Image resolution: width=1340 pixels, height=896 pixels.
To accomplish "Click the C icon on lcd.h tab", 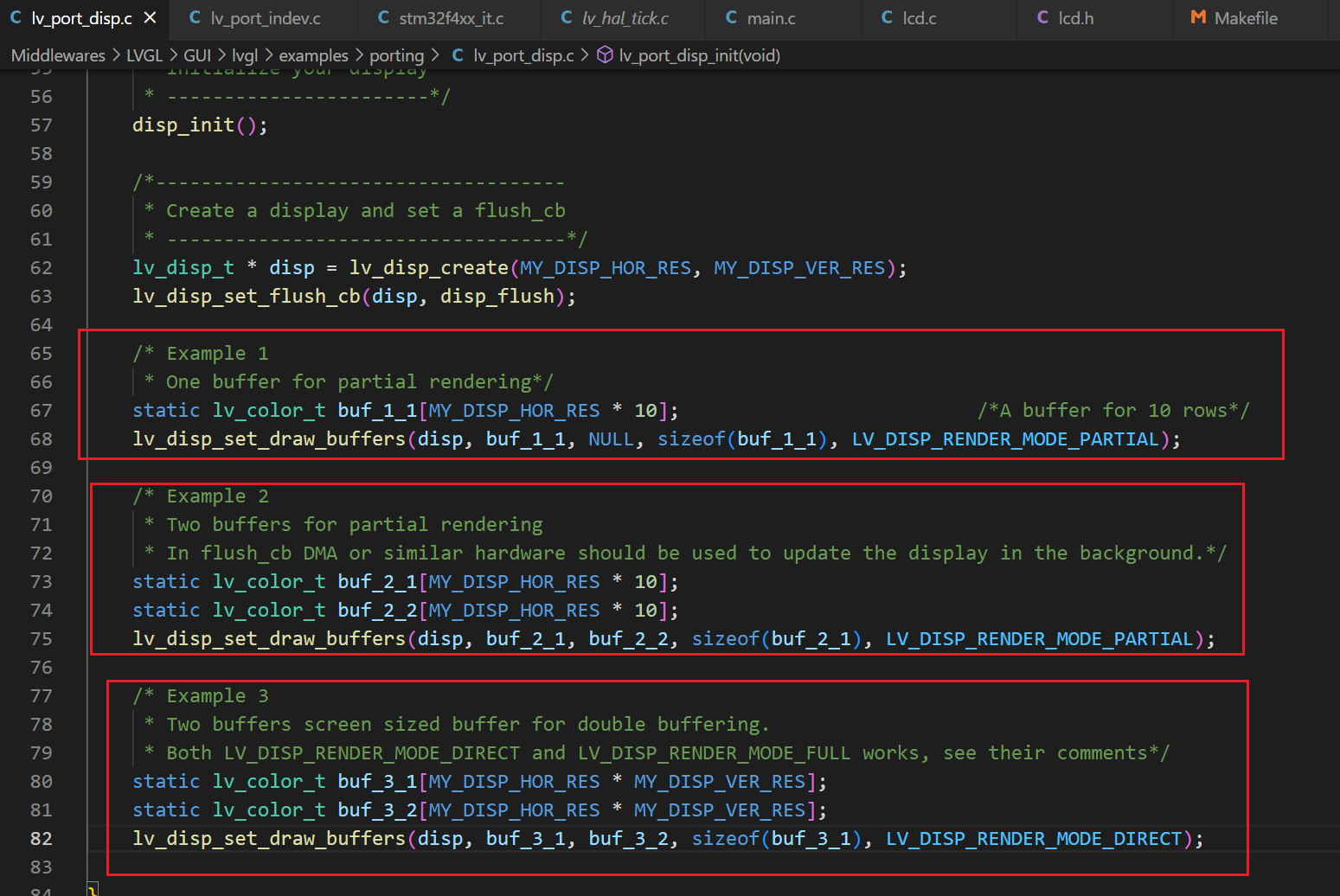I will (1042, 17).
